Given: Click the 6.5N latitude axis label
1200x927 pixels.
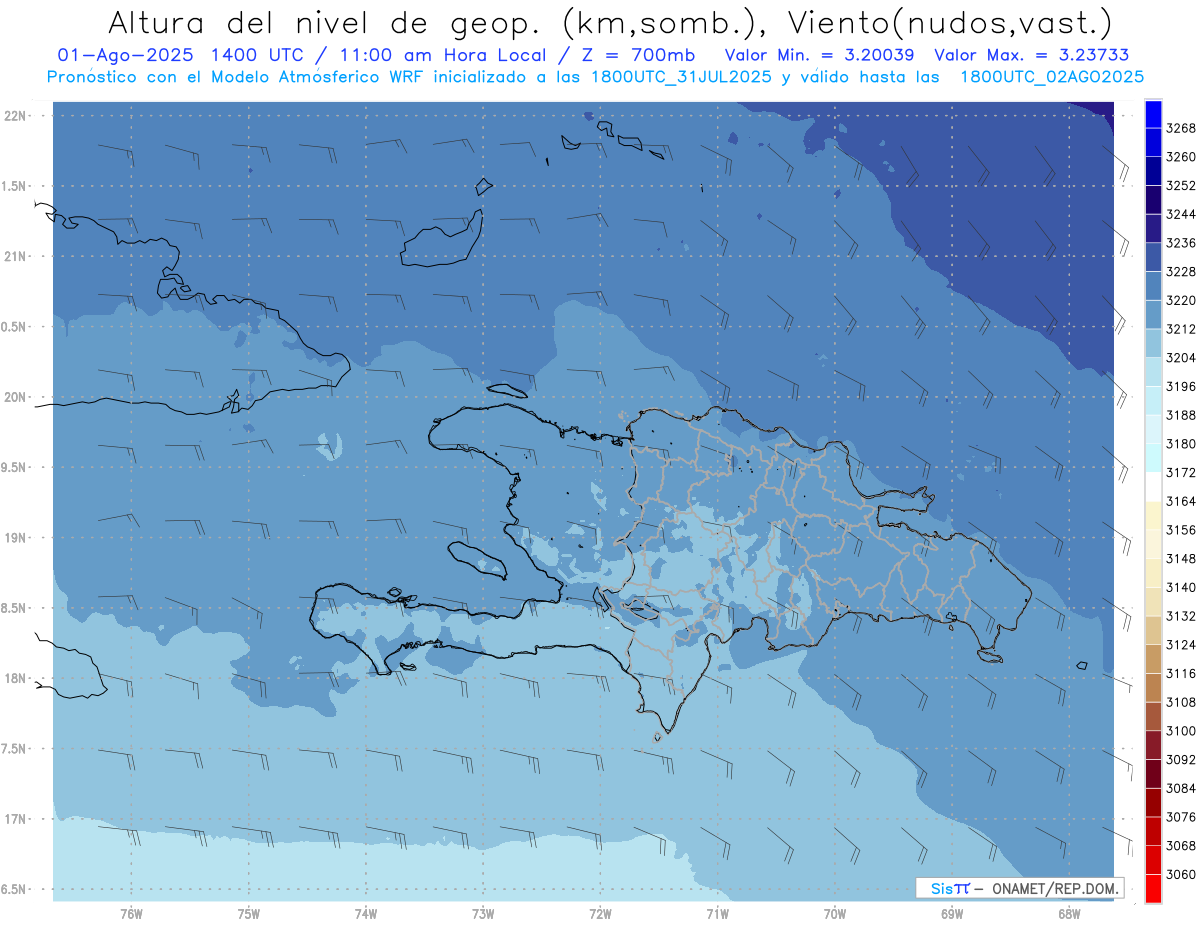Looking at the screenshot, I should pyautogui.click(x=14, y=889).
